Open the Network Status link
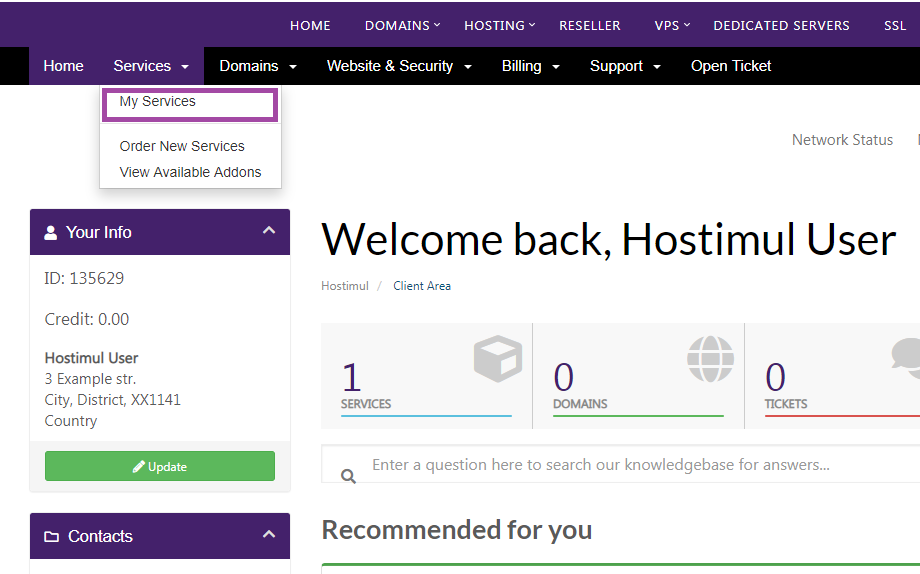The height and width of the screenshot is (574, 920). coord(842,140)
